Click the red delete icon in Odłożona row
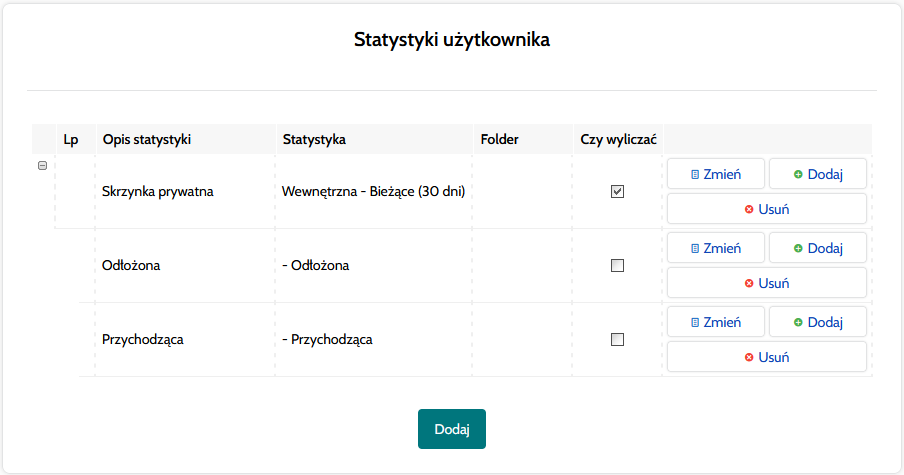 pos(749,283)
